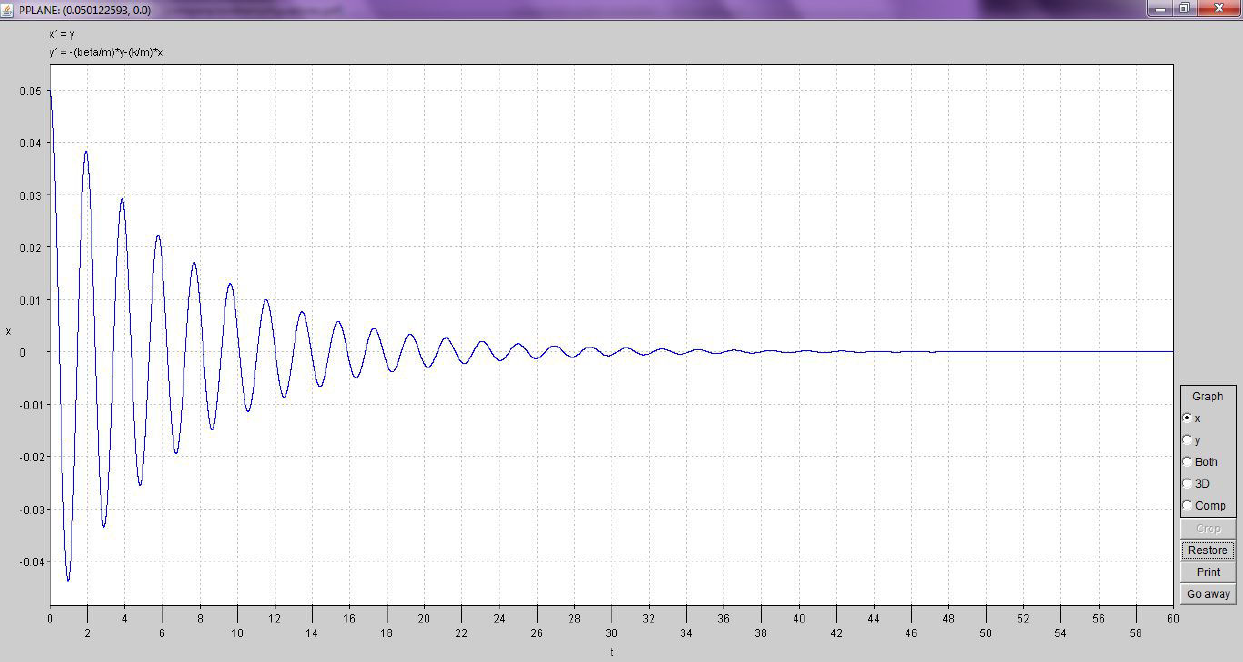Screen dimensions: 1243x662
Task: Click the greyed-out Crop button
Action: (x=1208, y=528)
